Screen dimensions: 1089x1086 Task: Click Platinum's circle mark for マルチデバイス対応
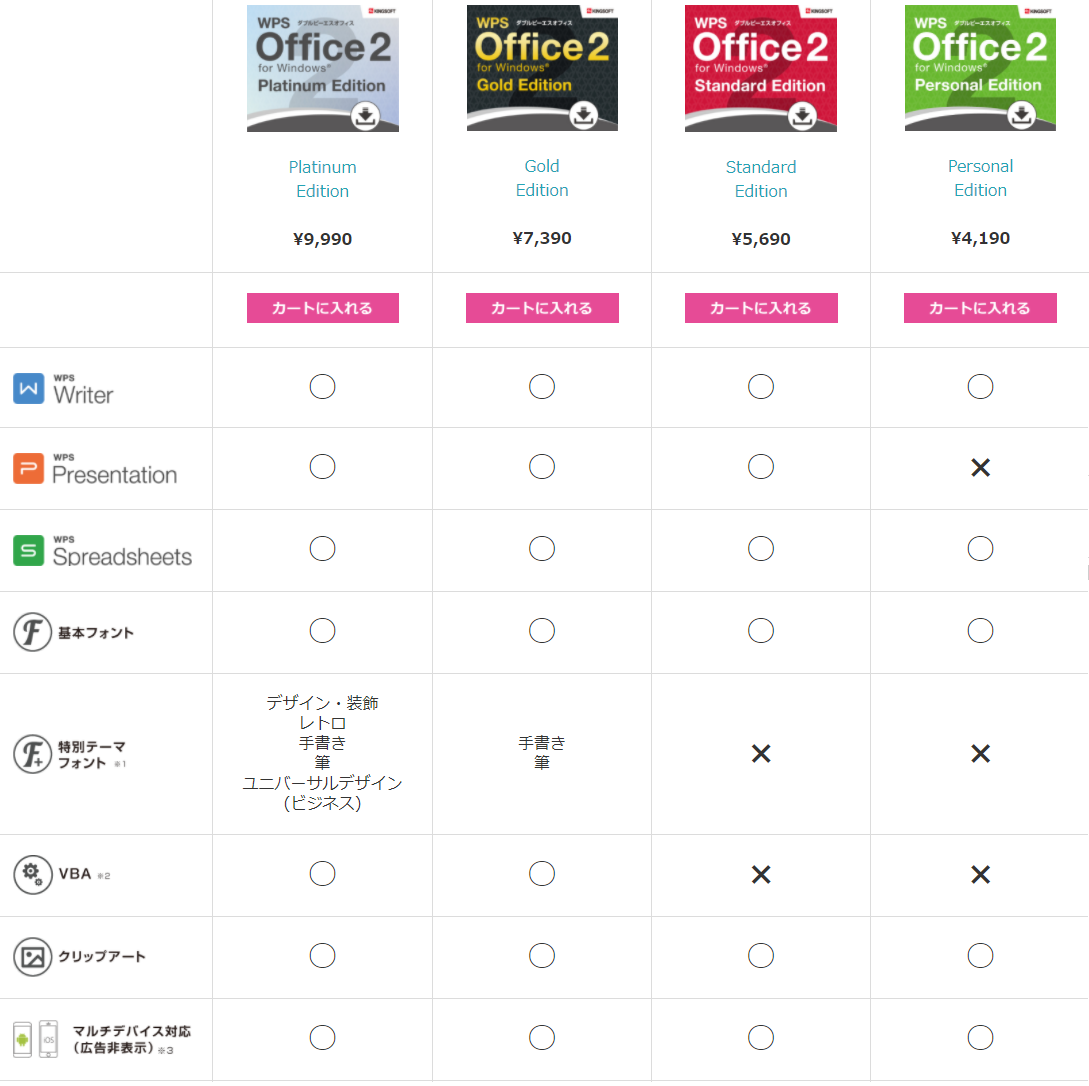tap(322, 1038)
